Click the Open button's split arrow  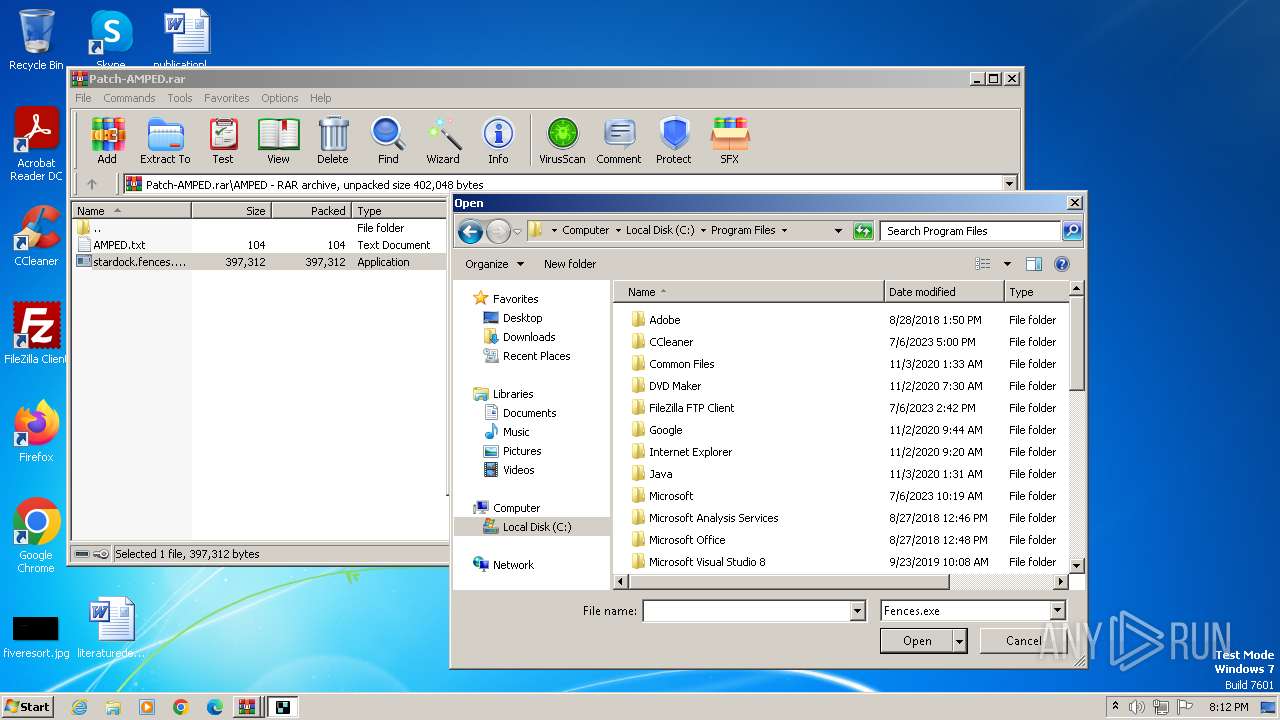point(960,641)
